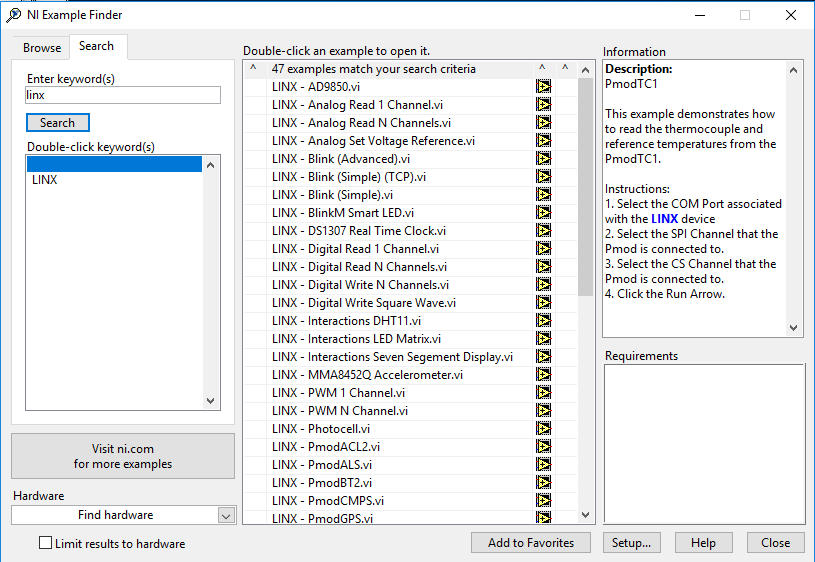815x562 pixels.
Task: Switch to the Browse tab
Action: pos(42,47)
